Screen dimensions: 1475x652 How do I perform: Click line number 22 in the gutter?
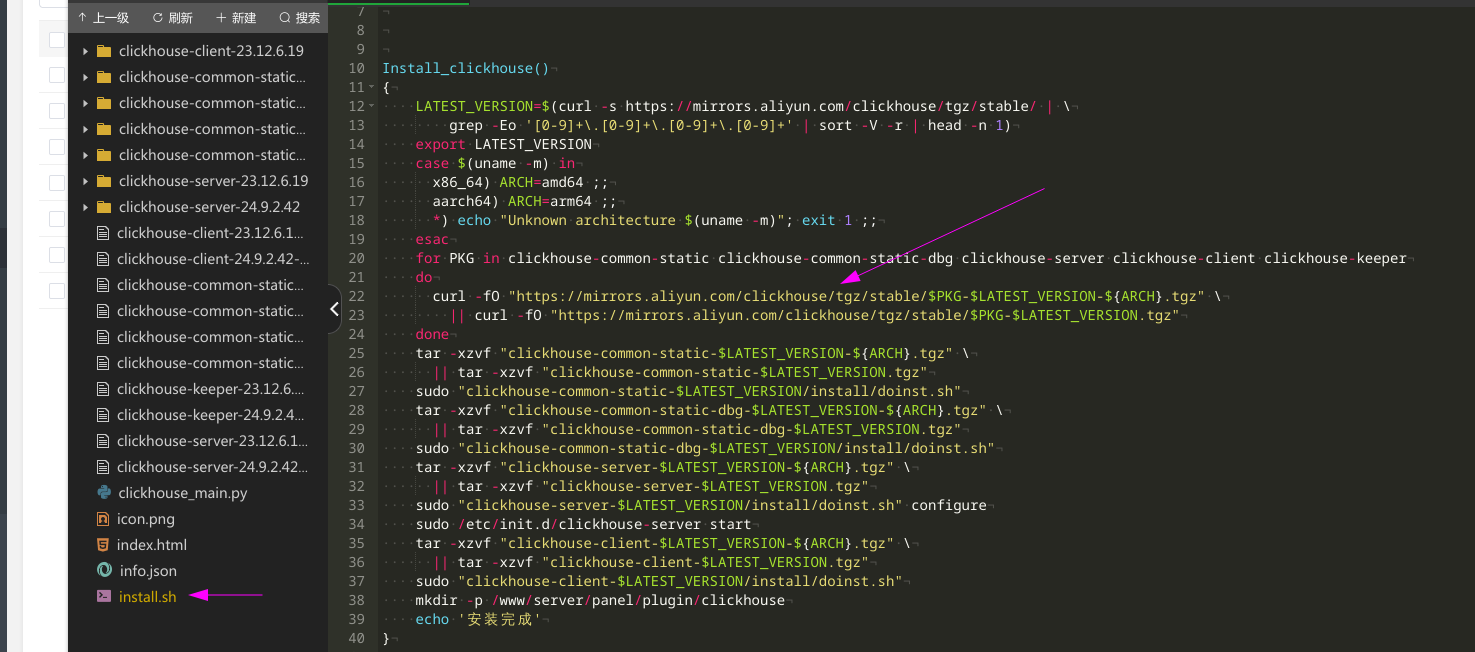(x=357, y=296)
